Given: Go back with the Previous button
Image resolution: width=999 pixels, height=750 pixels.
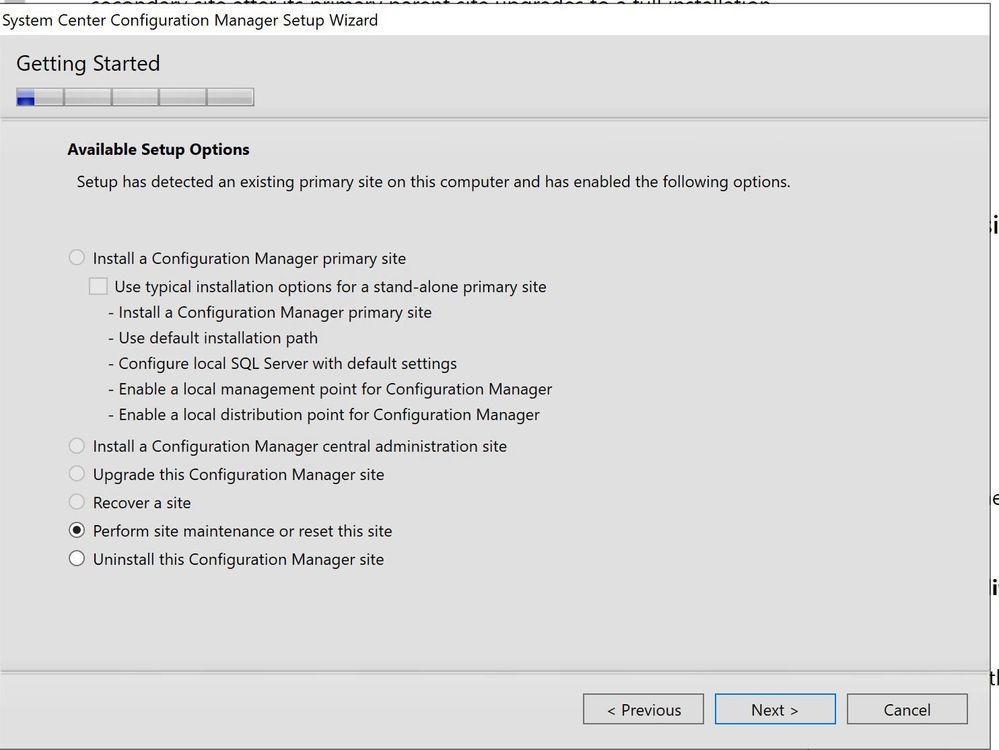Looking at the screenshot, I should 643,709.
